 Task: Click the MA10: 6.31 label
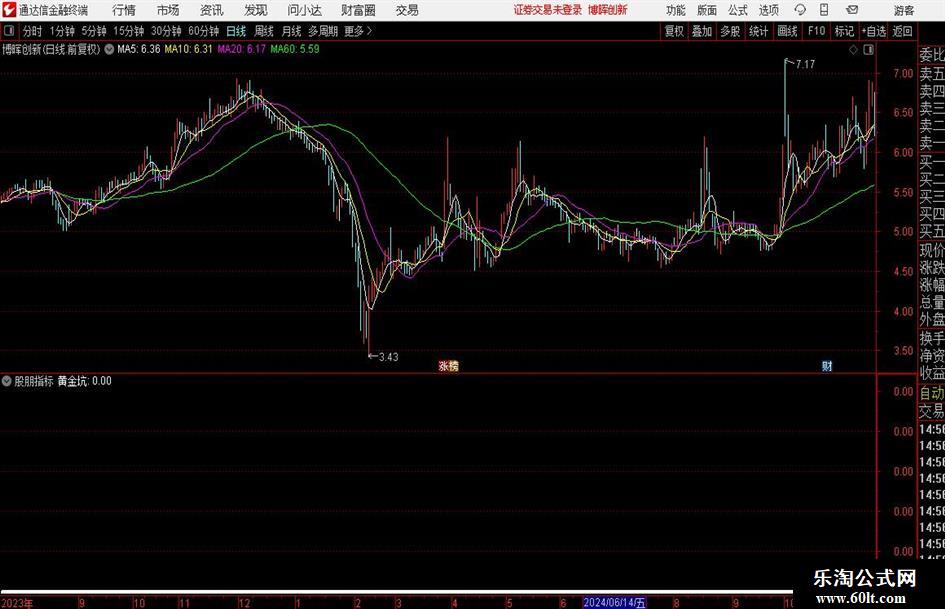(x=189, y=49)
